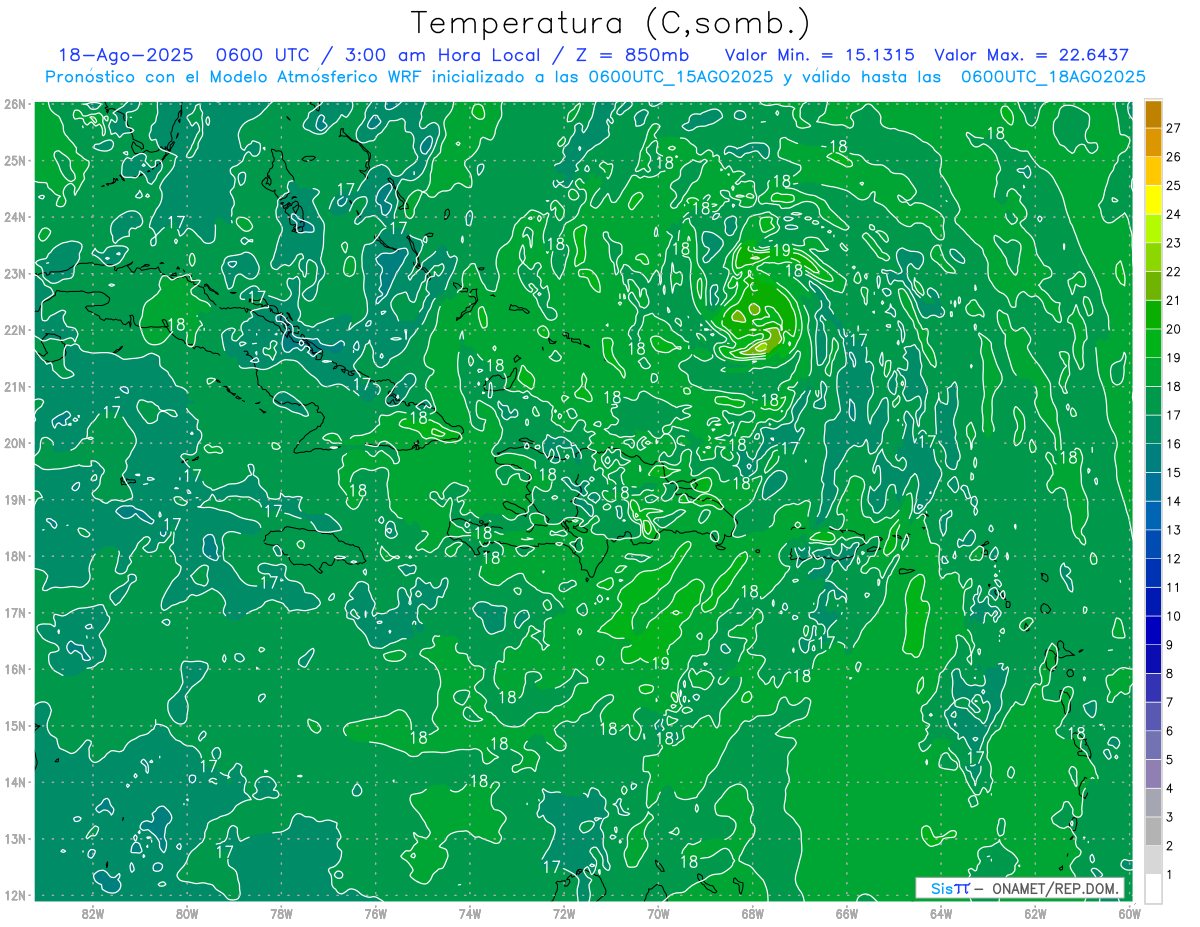Click the 'Valor Max. = 22.6437' readout

[x=1031, y=55]
